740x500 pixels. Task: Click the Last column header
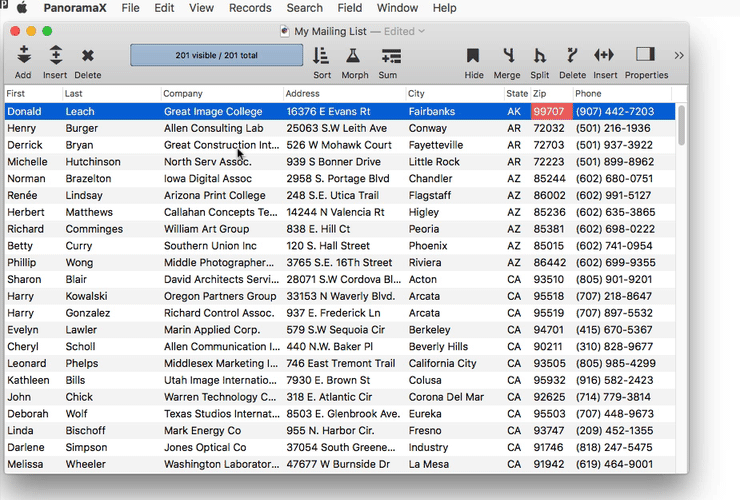pos(112,93)
